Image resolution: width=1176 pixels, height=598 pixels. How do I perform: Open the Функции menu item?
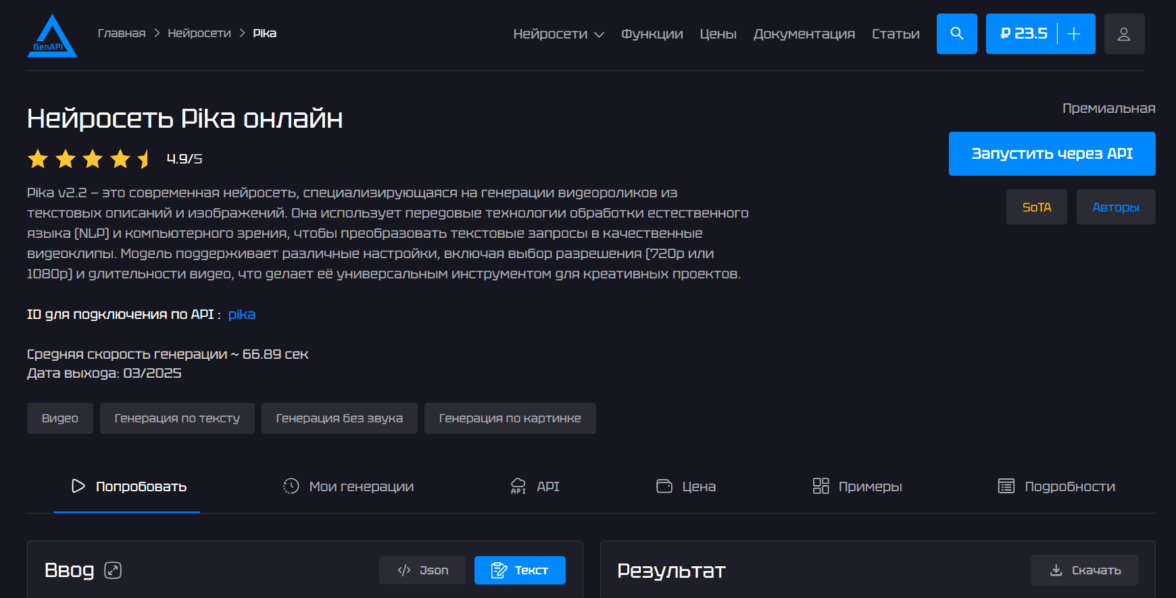(652, 34)
